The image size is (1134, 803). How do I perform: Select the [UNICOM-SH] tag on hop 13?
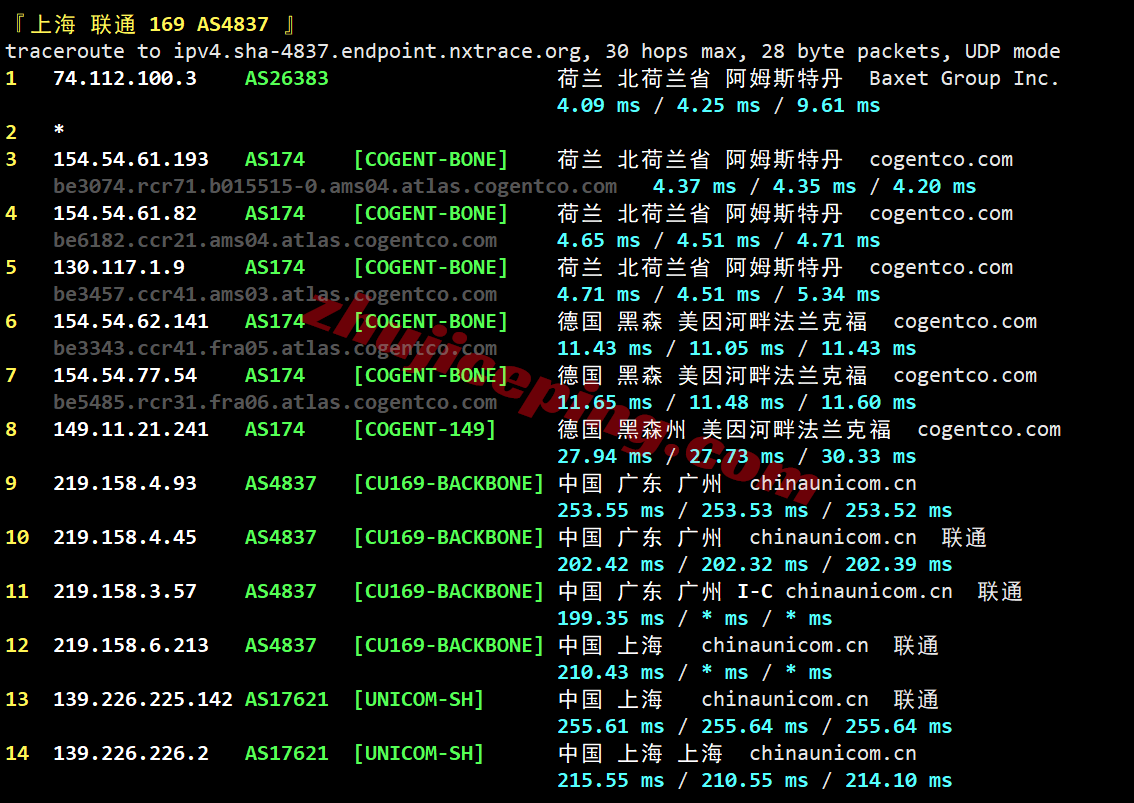pyautogui.click(x=419, y=700)
